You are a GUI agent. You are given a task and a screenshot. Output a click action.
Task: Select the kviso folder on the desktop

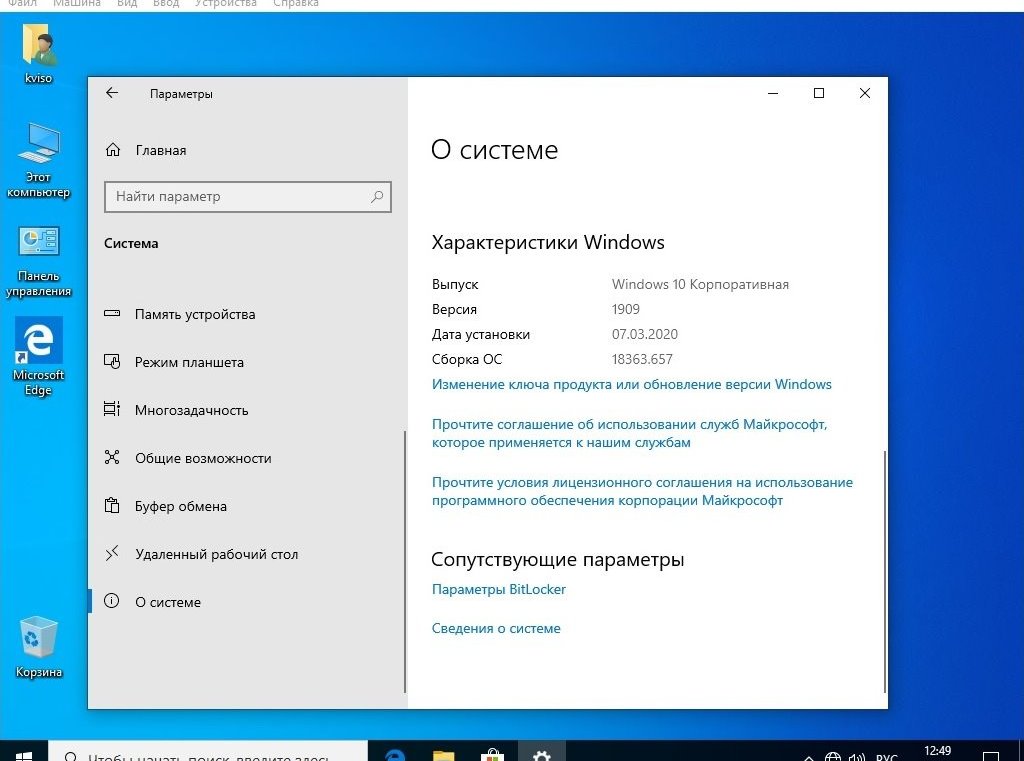pos(39,54)
